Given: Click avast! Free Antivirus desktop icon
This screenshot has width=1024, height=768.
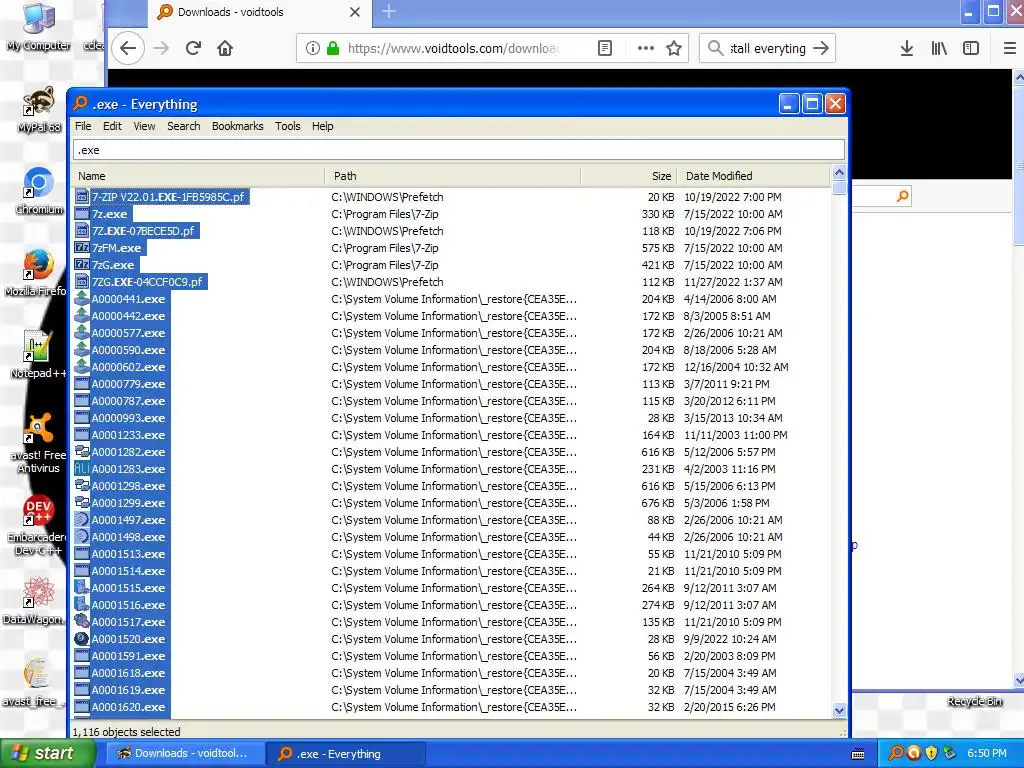Looking at the screenshot, I should pos(39,442).
